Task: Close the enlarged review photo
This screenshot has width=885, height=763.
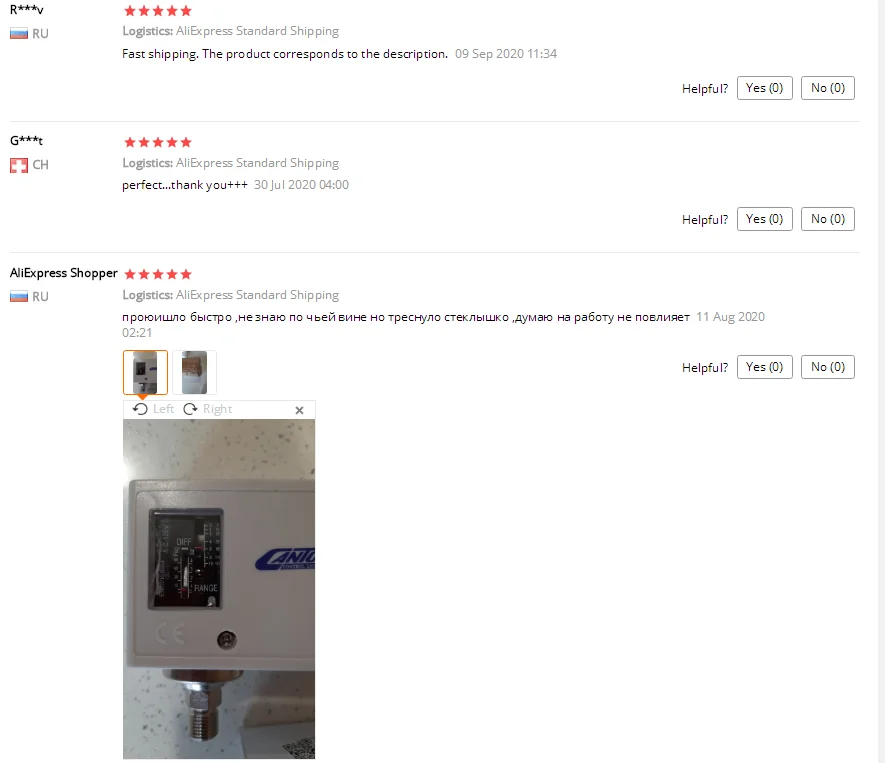Action: 300,410
